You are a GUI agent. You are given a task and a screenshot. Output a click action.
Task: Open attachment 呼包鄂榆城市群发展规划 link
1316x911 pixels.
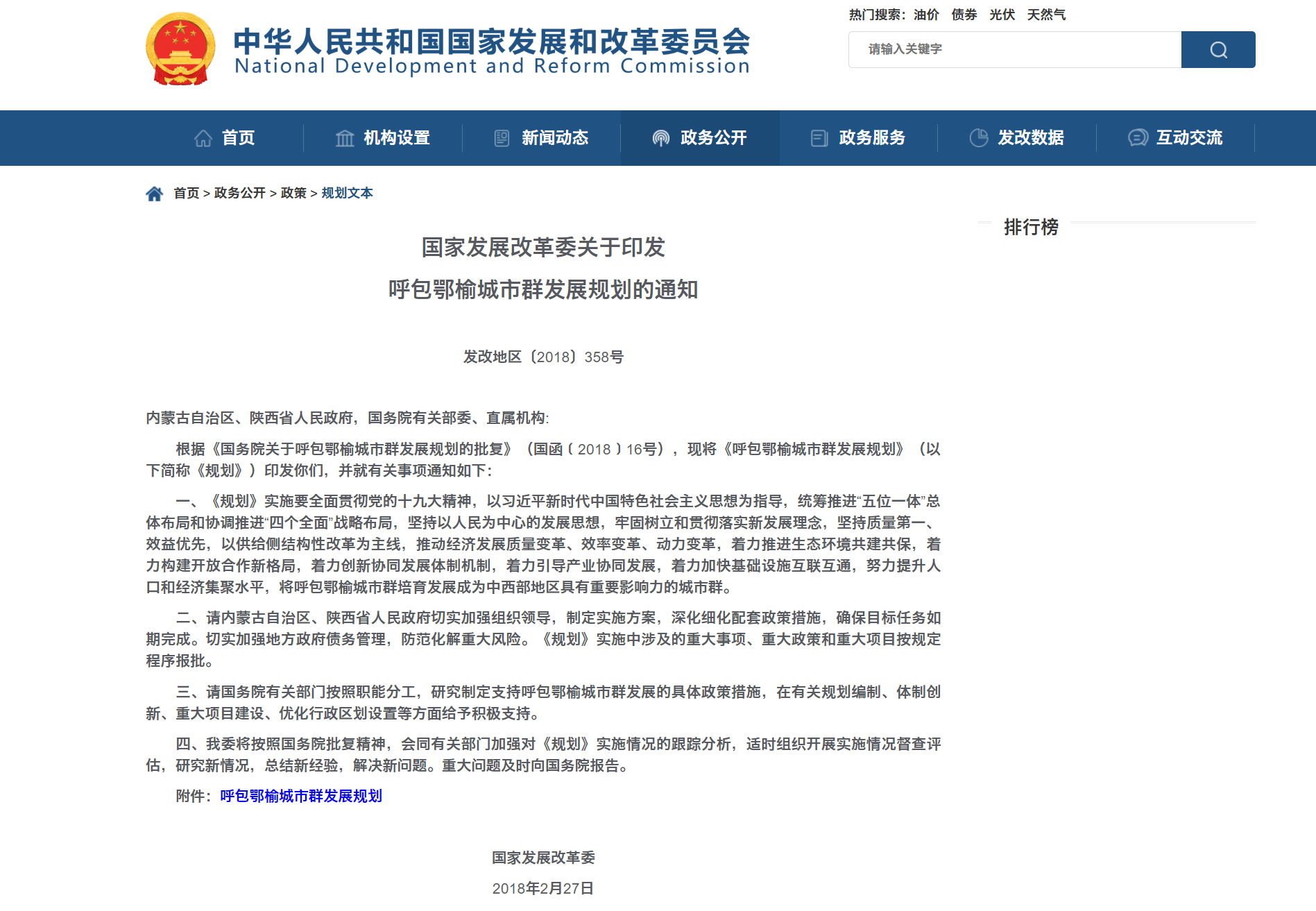[301, 796]
